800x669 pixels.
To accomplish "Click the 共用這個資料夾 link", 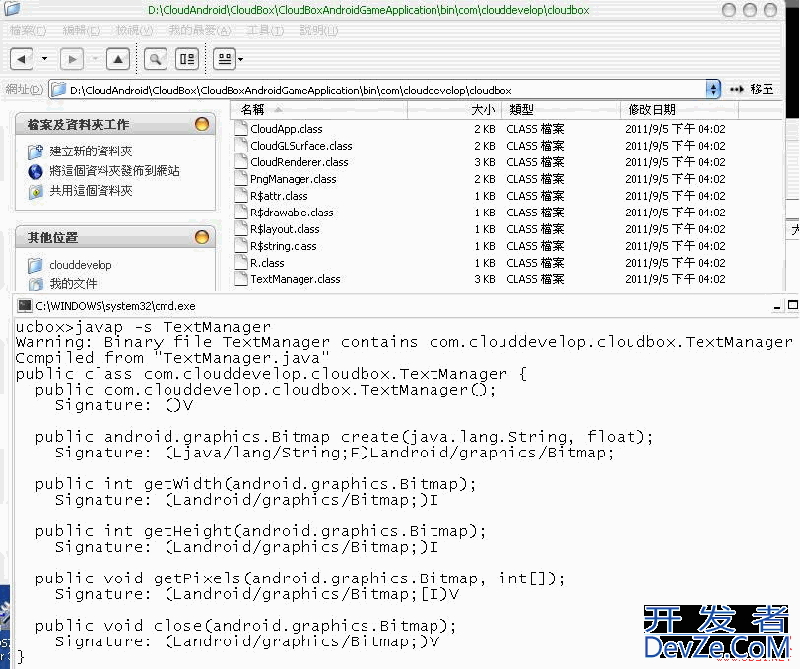I will point(90,191).
